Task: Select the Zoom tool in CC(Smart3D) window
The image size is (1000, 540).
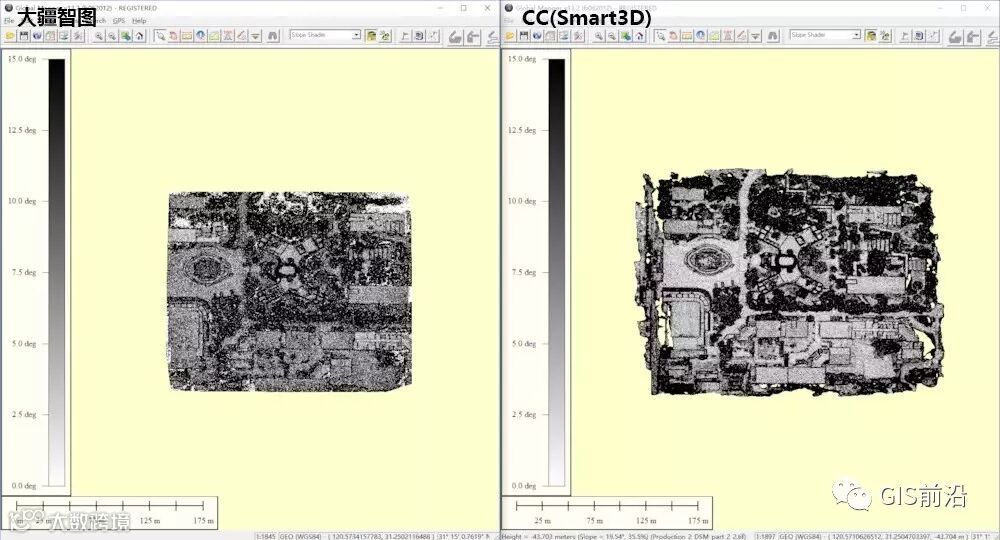Action: pos(660,36)
